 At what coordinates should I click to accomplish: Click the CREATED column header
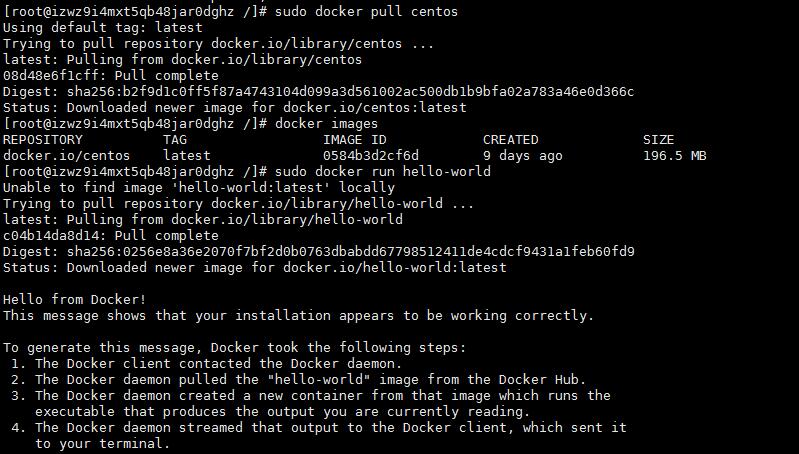click(510, 140)
